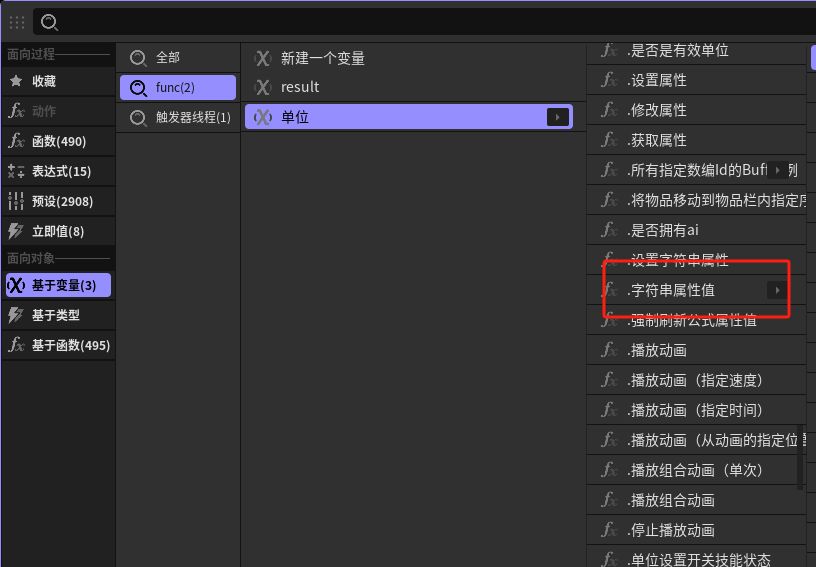Choose .是否是有效单位 function

pos(696,51)
